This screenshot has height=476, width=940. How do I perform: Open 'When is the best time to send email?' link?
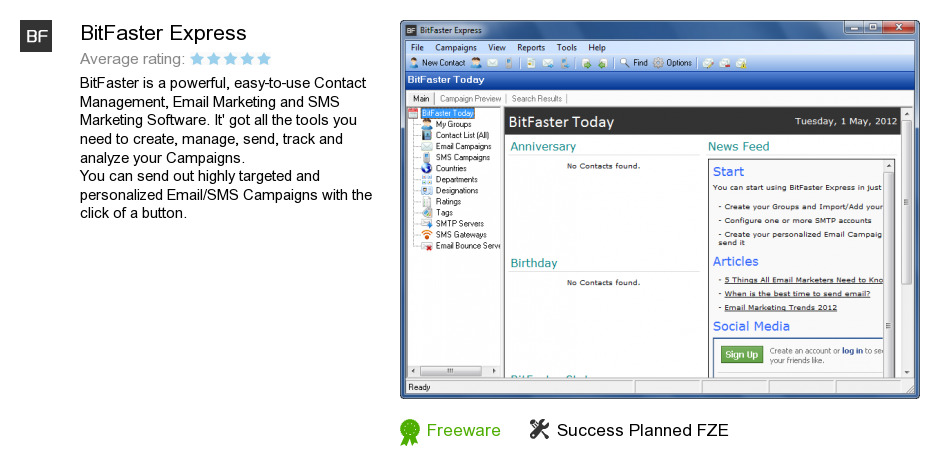[x=797, y=294]
